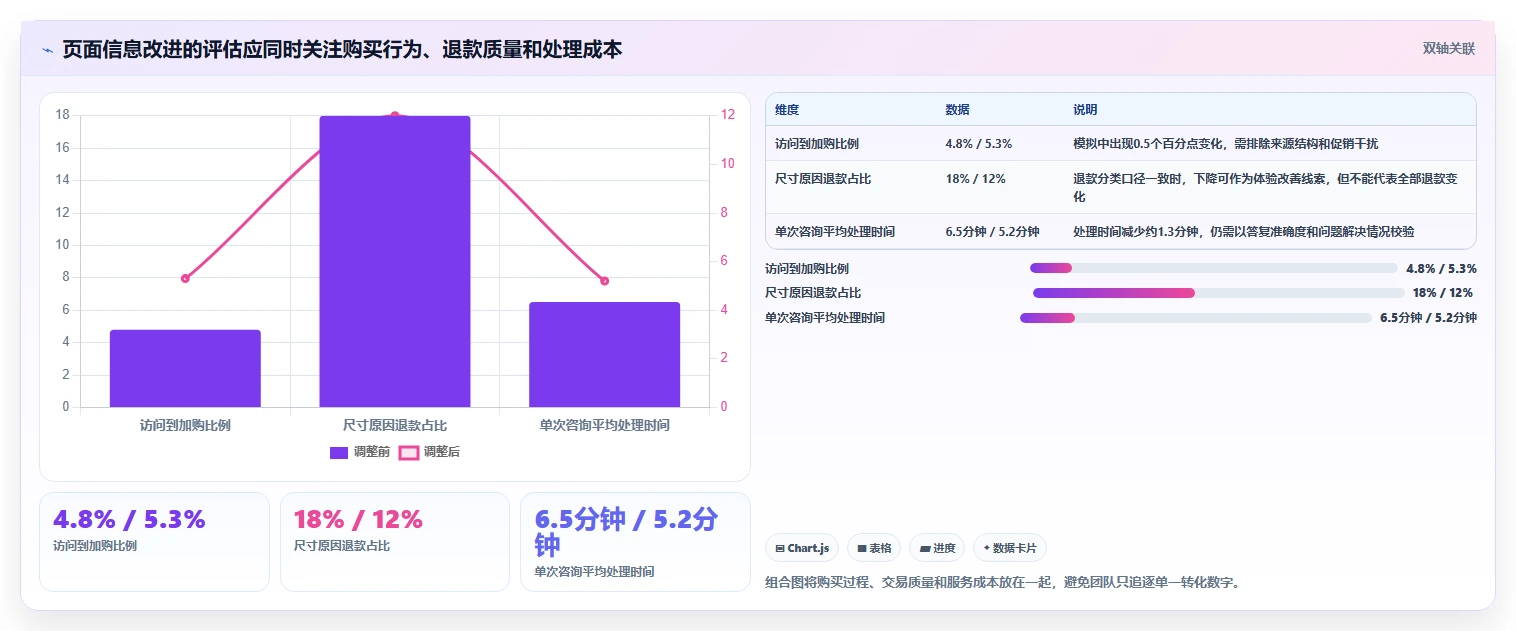Open the 6.5分钟 / 5.2分钟 data card
The image size is (1516, 631).
[635, 542]
